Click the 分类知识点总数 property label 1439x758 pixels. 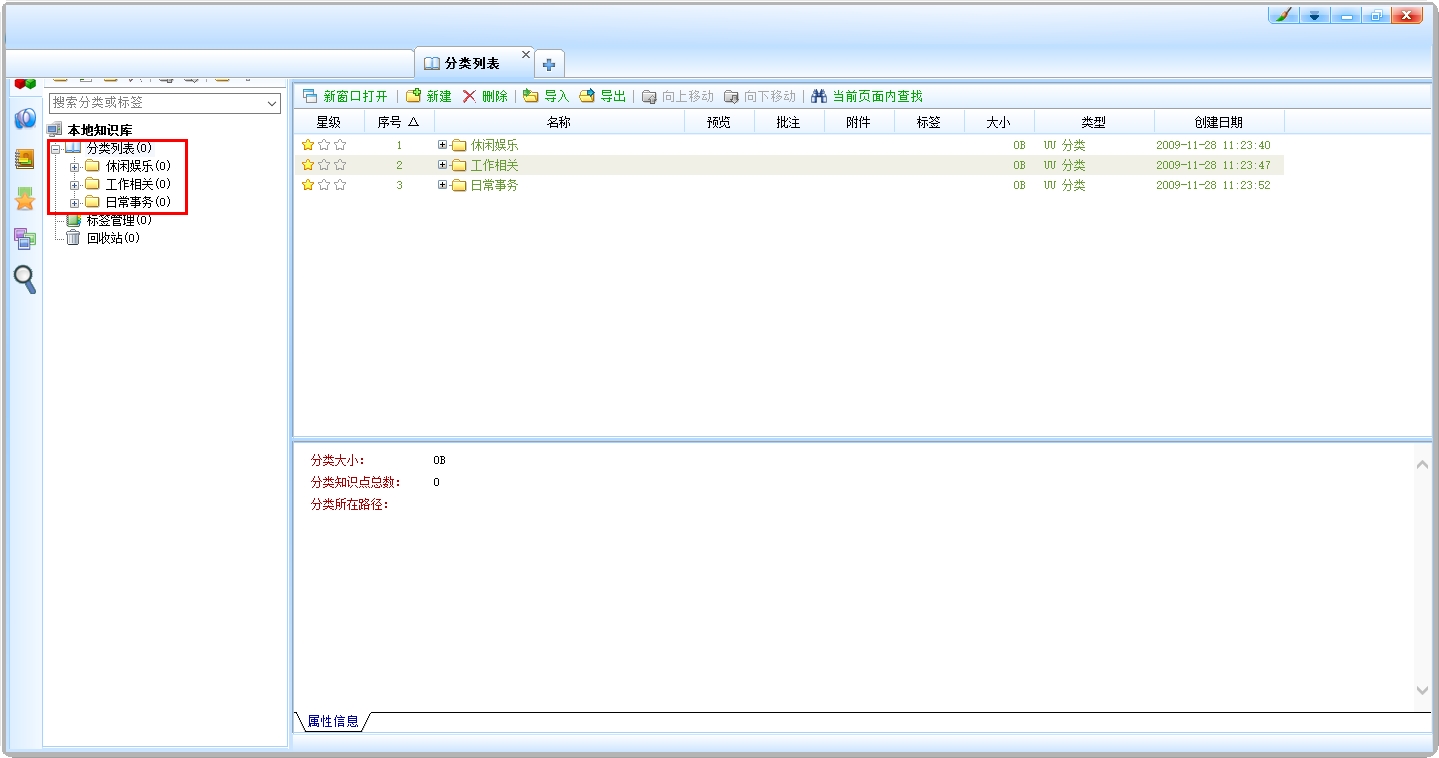click(356, 482)
